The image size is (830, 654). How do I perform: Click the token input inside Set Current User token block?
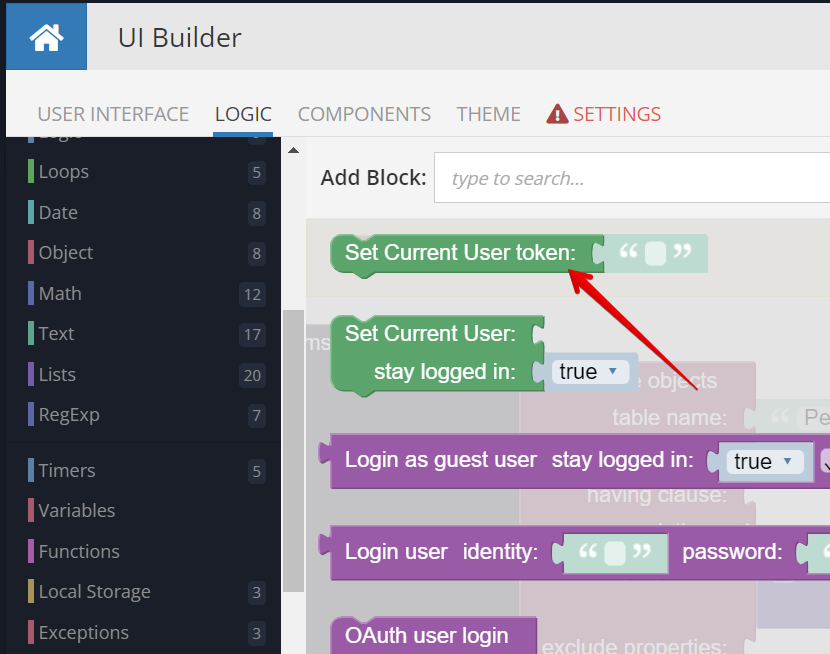[657, 253]
